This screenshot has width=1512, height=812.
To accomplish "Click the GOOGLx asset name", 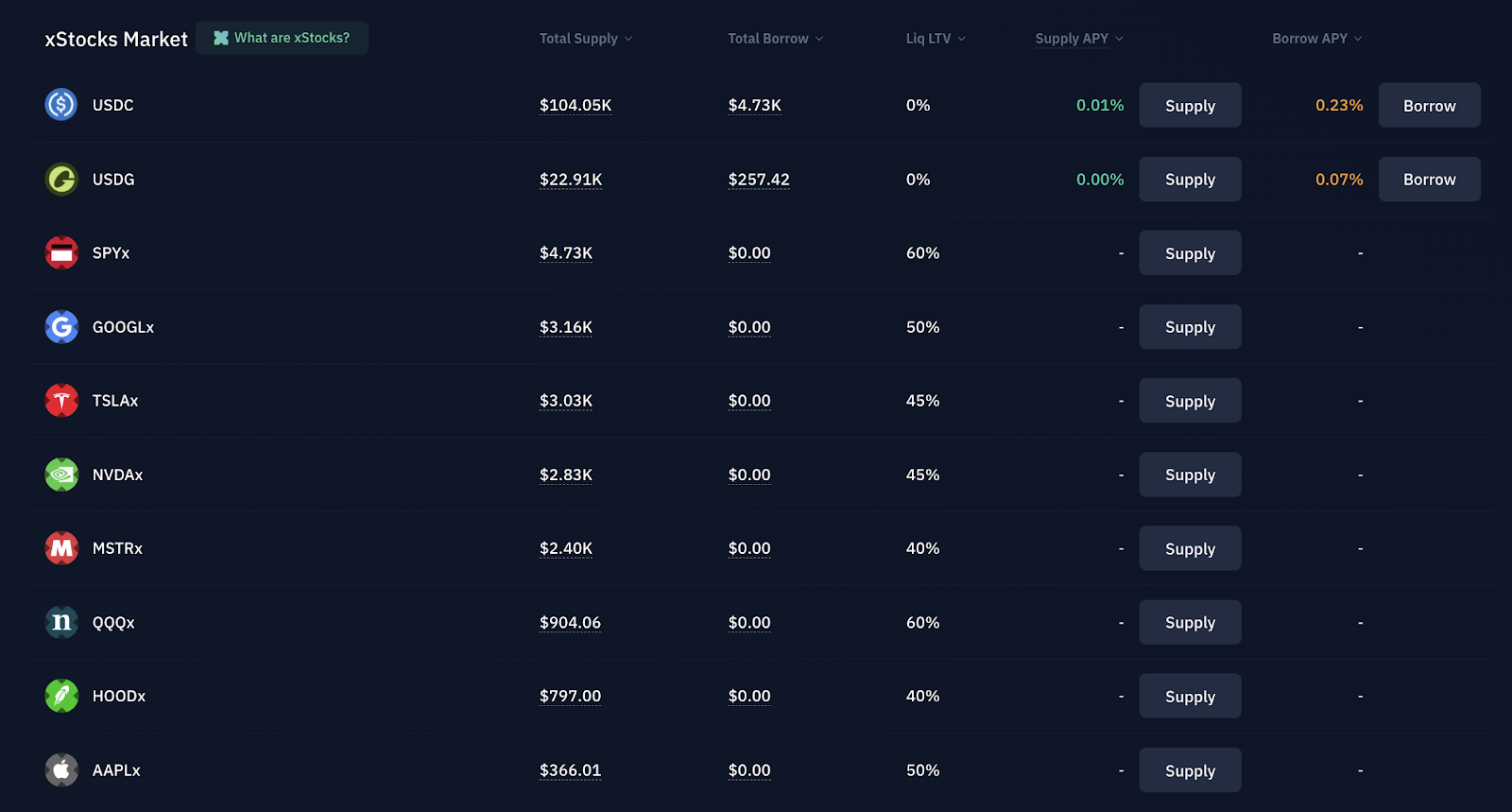I will click(x=123, y=326).
